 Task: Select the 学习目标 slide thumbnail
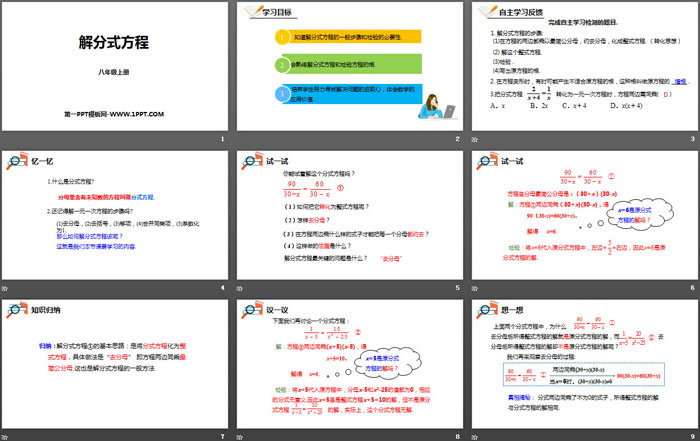point(350,66)
